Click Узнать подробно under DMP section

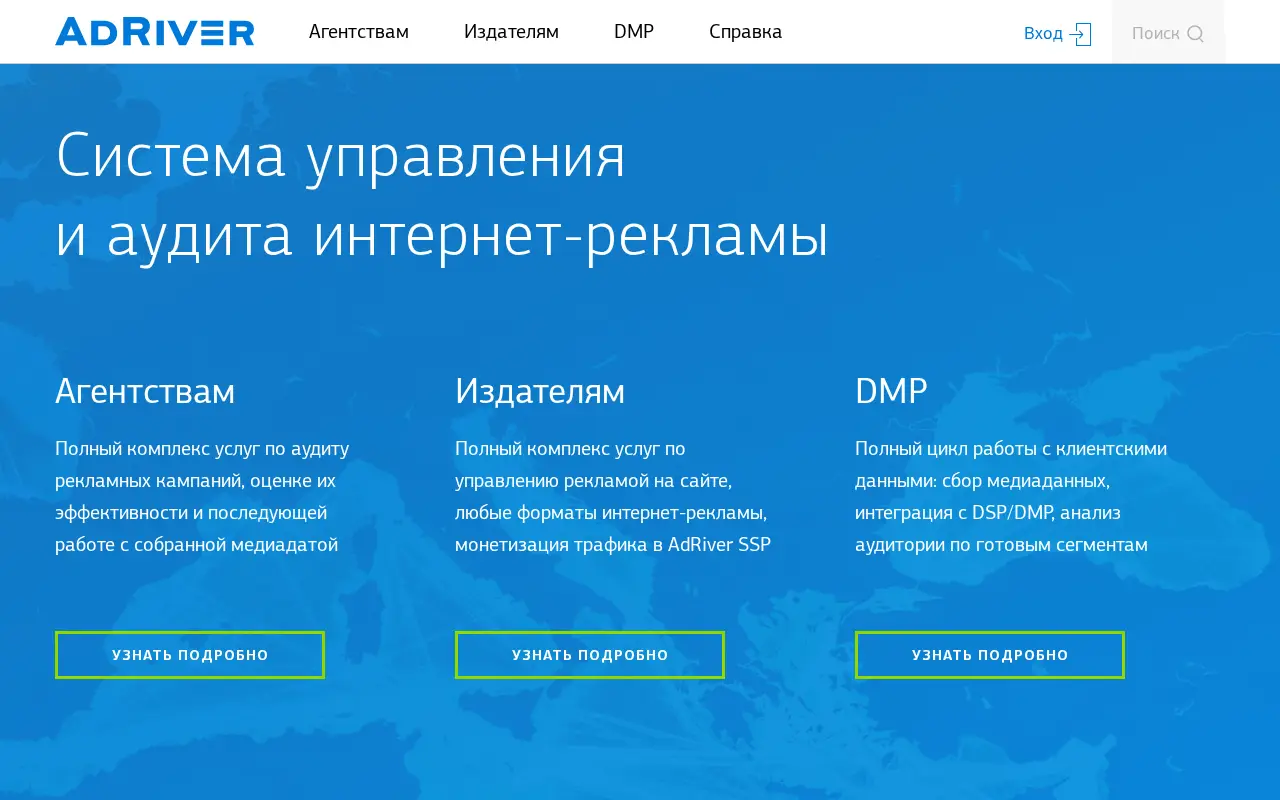pos(990,655)
